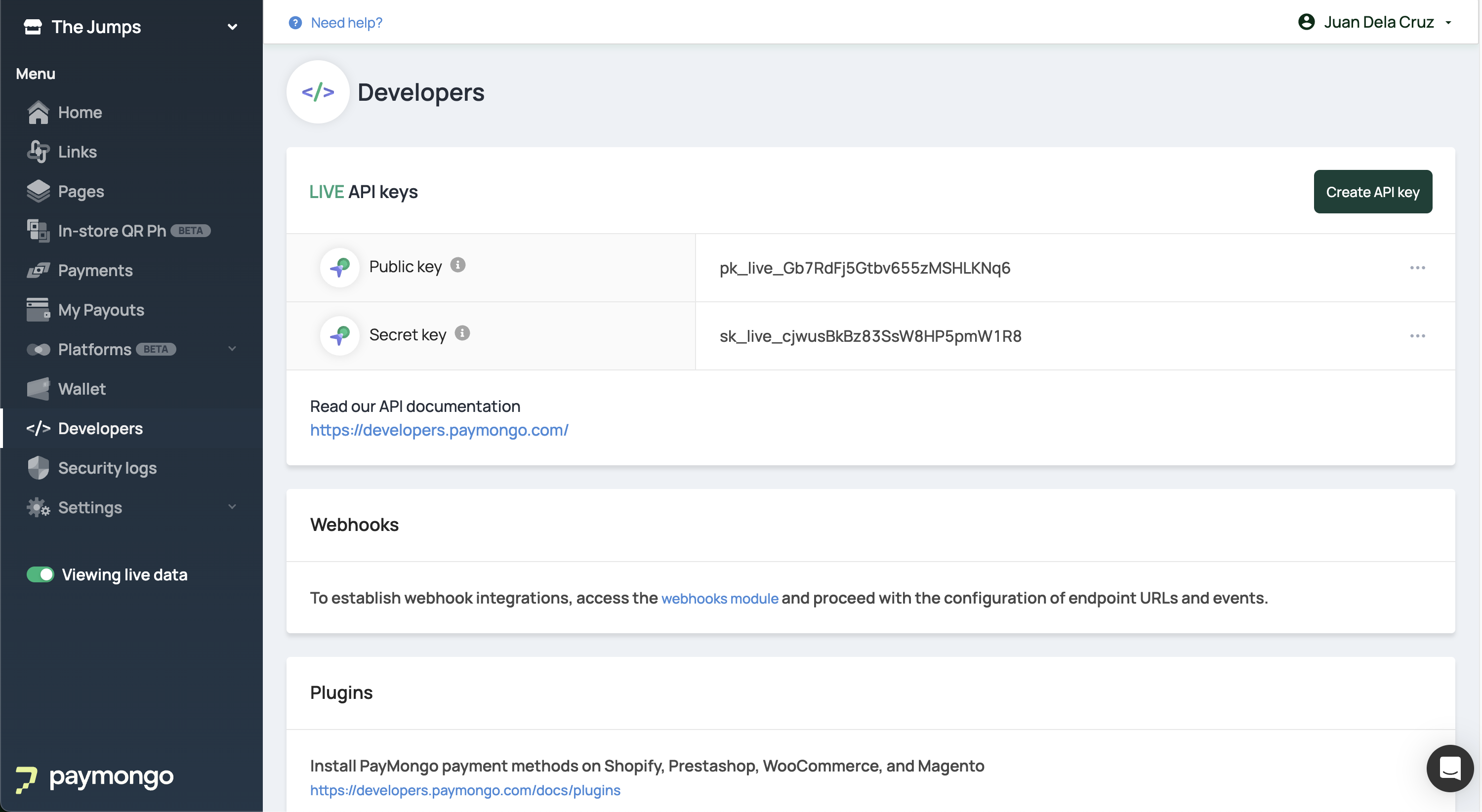The image size is (1482, 812).
Task: Open the Juan Dela Cruz dropdown arrow
Action: 1448,23
